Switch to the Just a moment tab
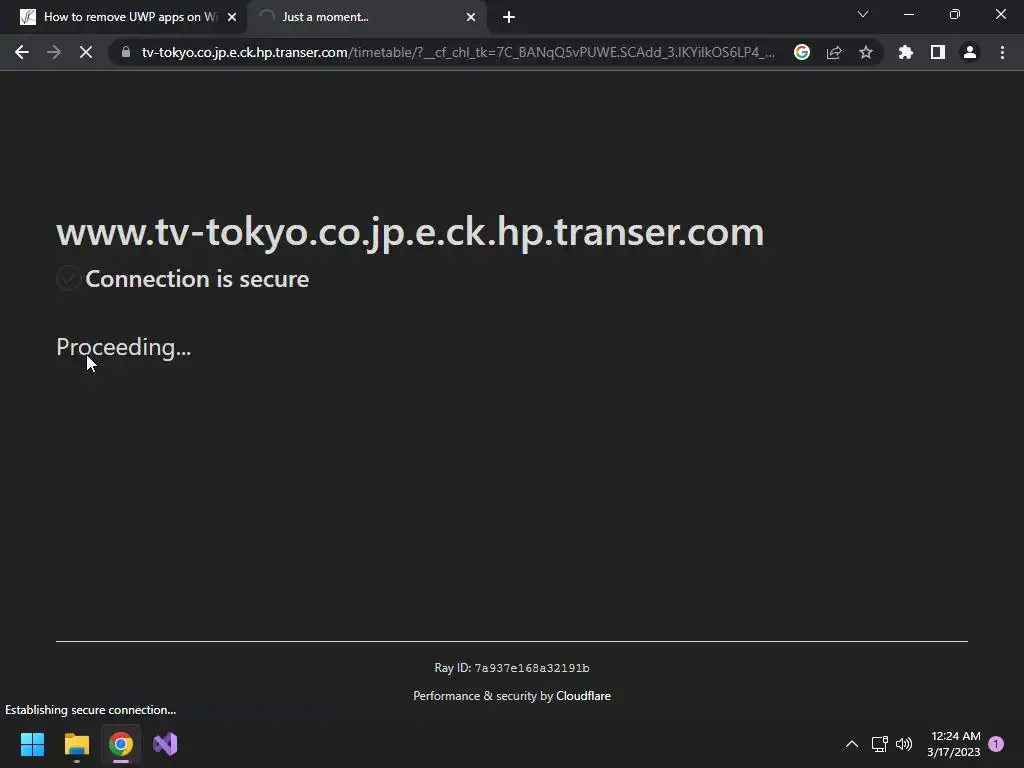Image resolution: width=1024 pixels, height=768 pixels. (366, 17)
